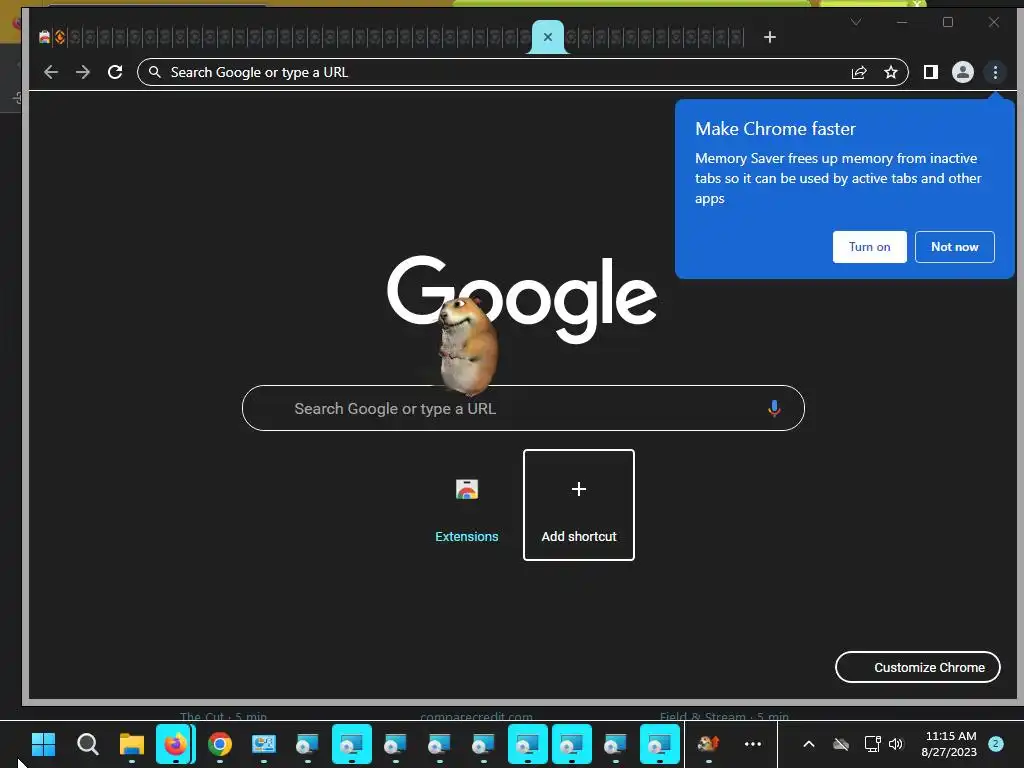Open the Chrome side panel
This screenshot has height=768, width=1024.
pos(931,72)
